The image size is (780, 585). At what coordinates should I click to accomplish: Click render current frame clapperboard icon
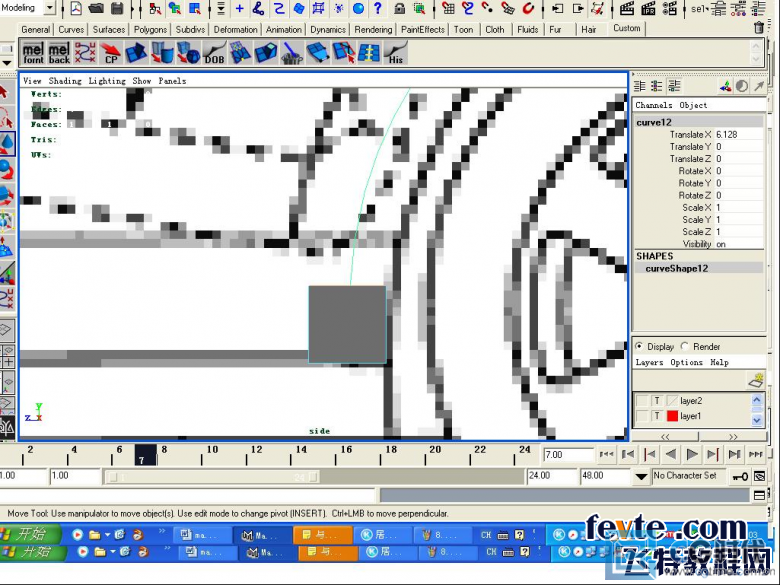pos(627,8)
